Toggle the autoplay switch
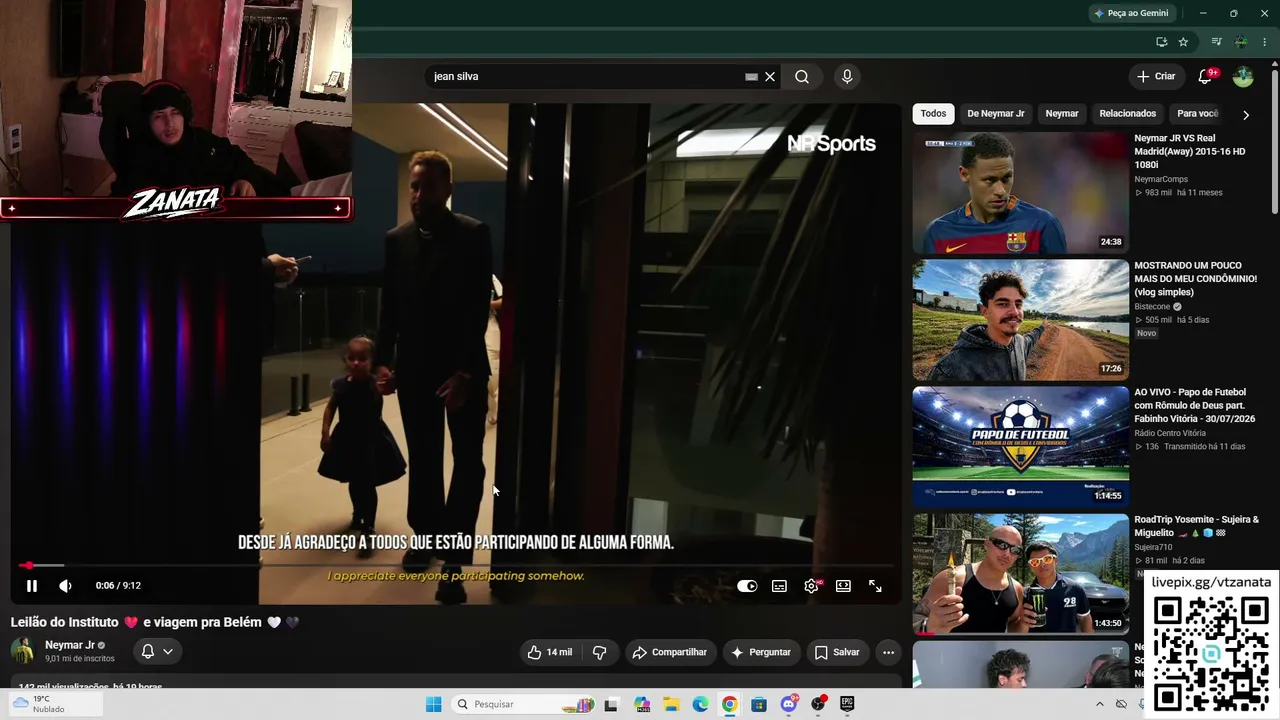1280x720 pixels. pos(747,586)
